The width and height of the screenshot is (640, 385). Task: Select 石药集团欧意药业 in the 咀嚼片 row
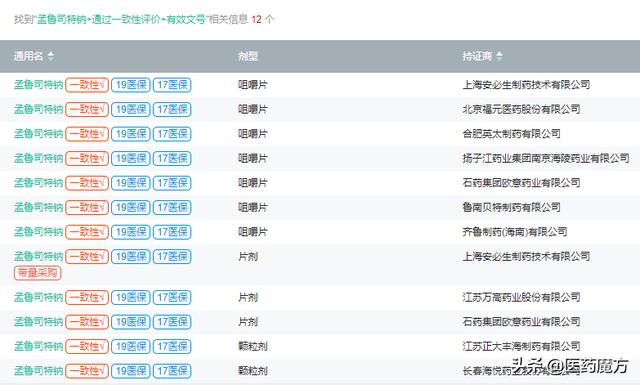(521, 183)
